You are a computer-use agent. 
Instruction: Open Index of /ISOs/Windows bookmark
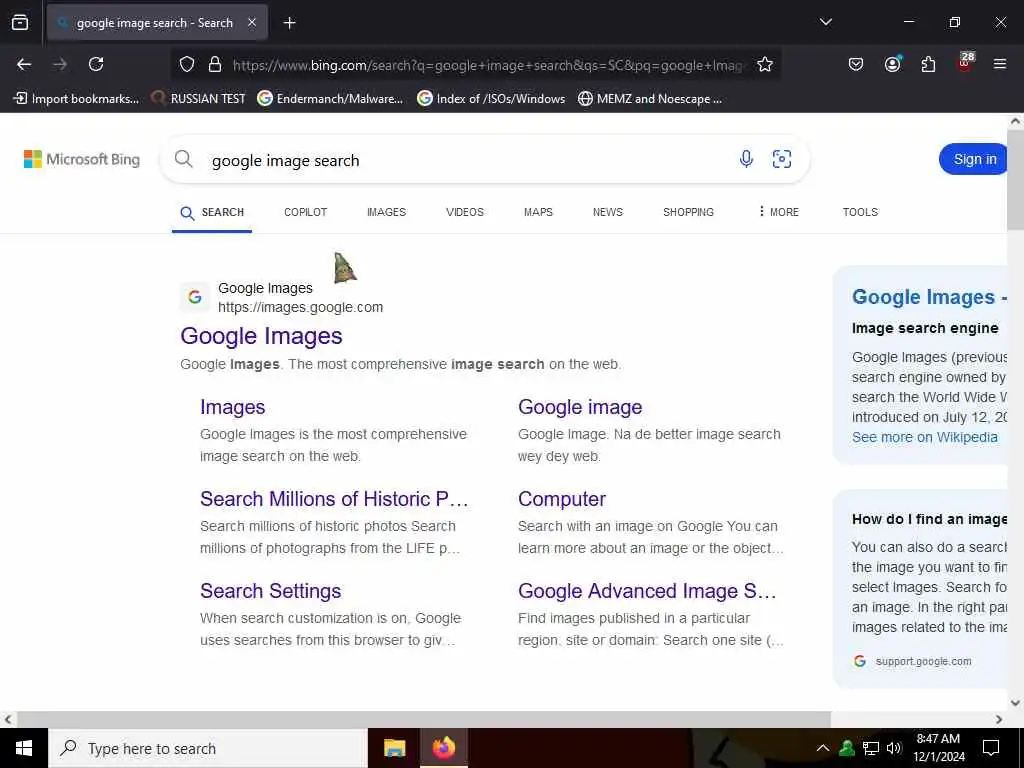(491, 99)
